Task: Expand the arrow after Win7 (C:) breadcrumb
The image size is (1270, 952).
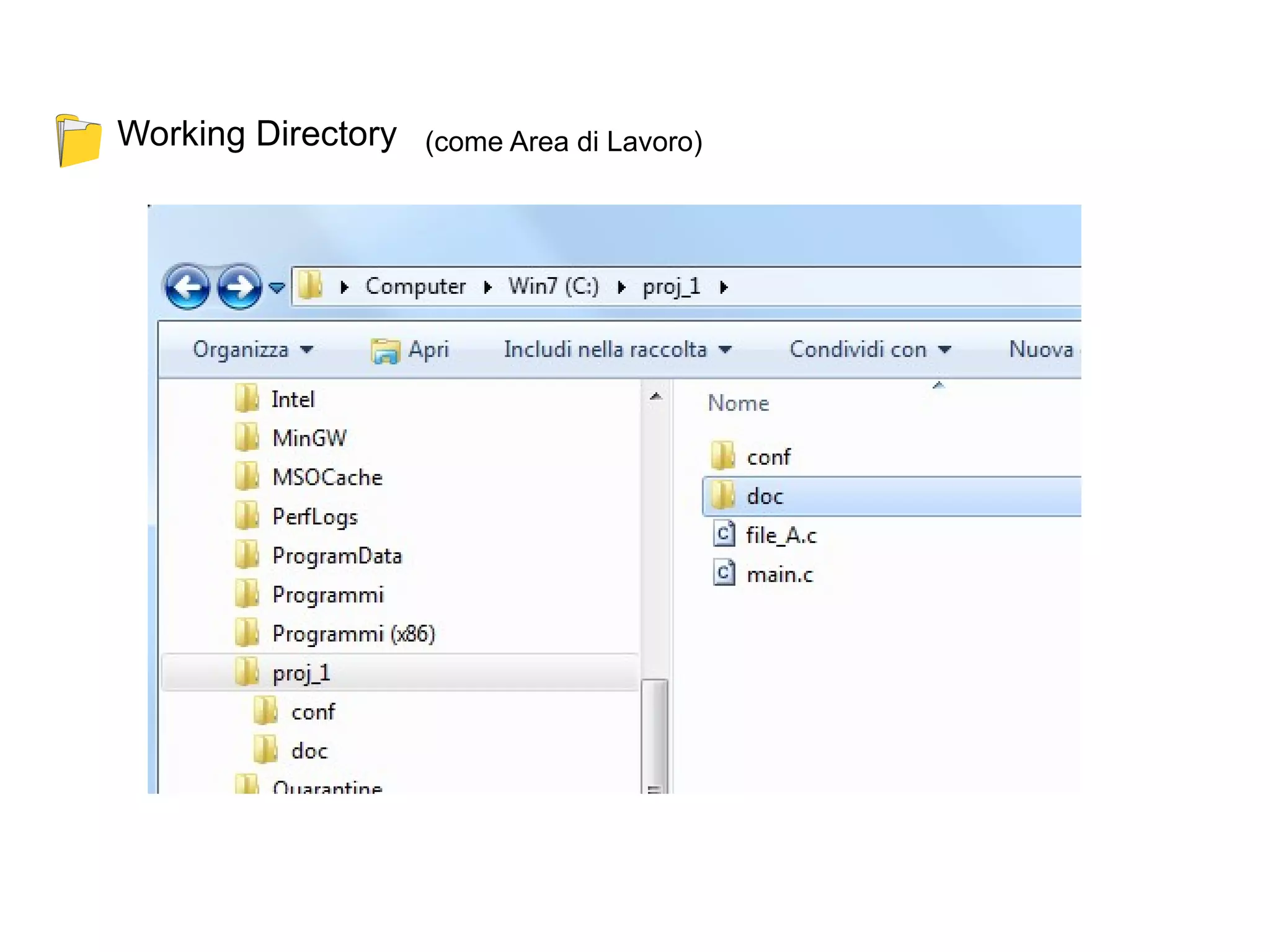Action: coord(621,287)
